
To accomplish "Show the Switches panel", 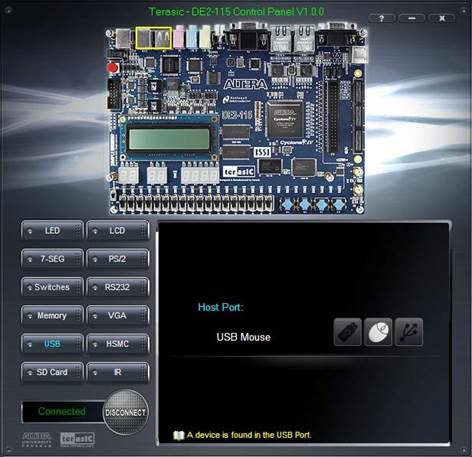I will click(x=52, y=287).
